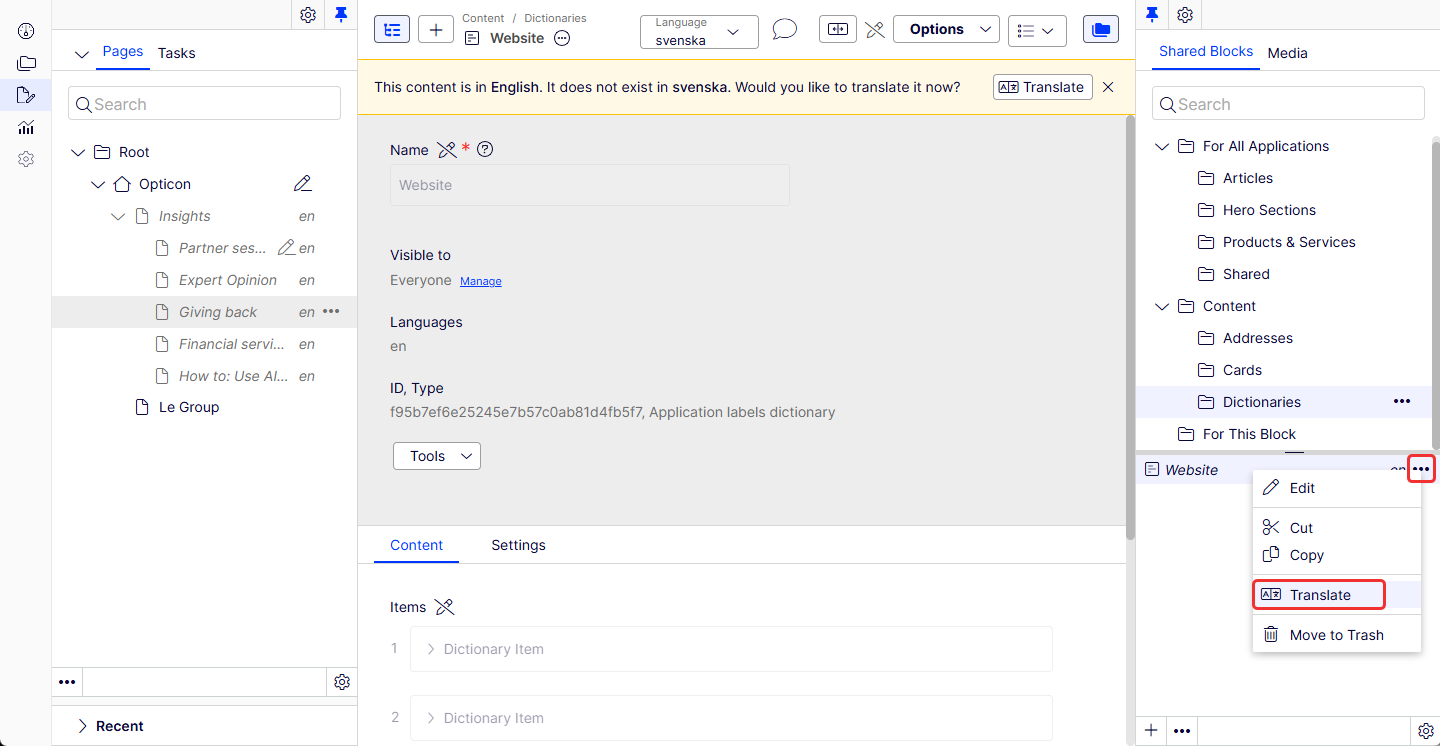Collapse the Opticon node
Image resolution: width=1440 pixels, height=746 pixels.
click(x=98, y=184)
